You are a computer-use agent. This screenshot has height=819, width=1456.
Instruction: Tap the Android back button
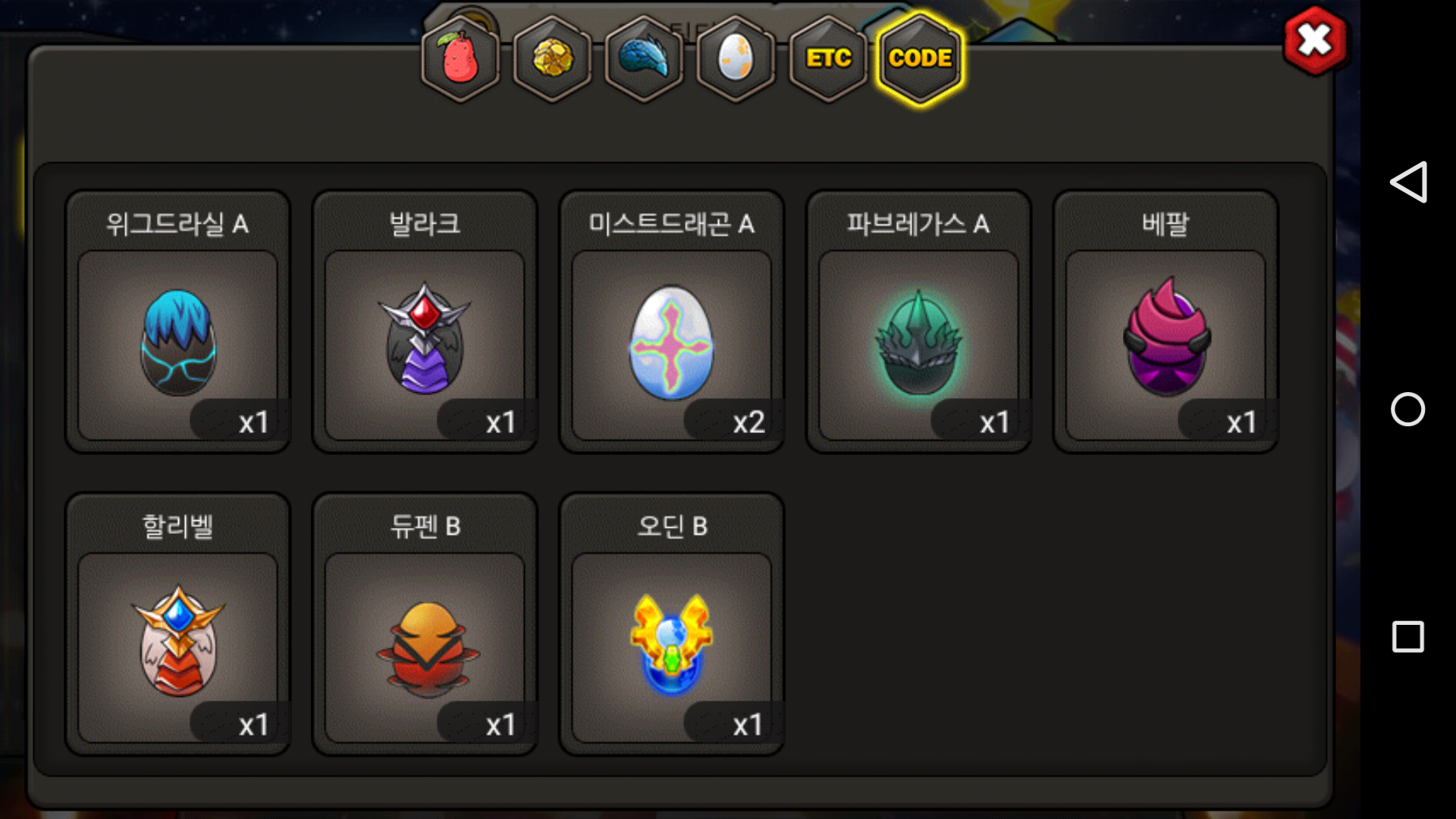pyautogui.click(x=1408, y=182)
